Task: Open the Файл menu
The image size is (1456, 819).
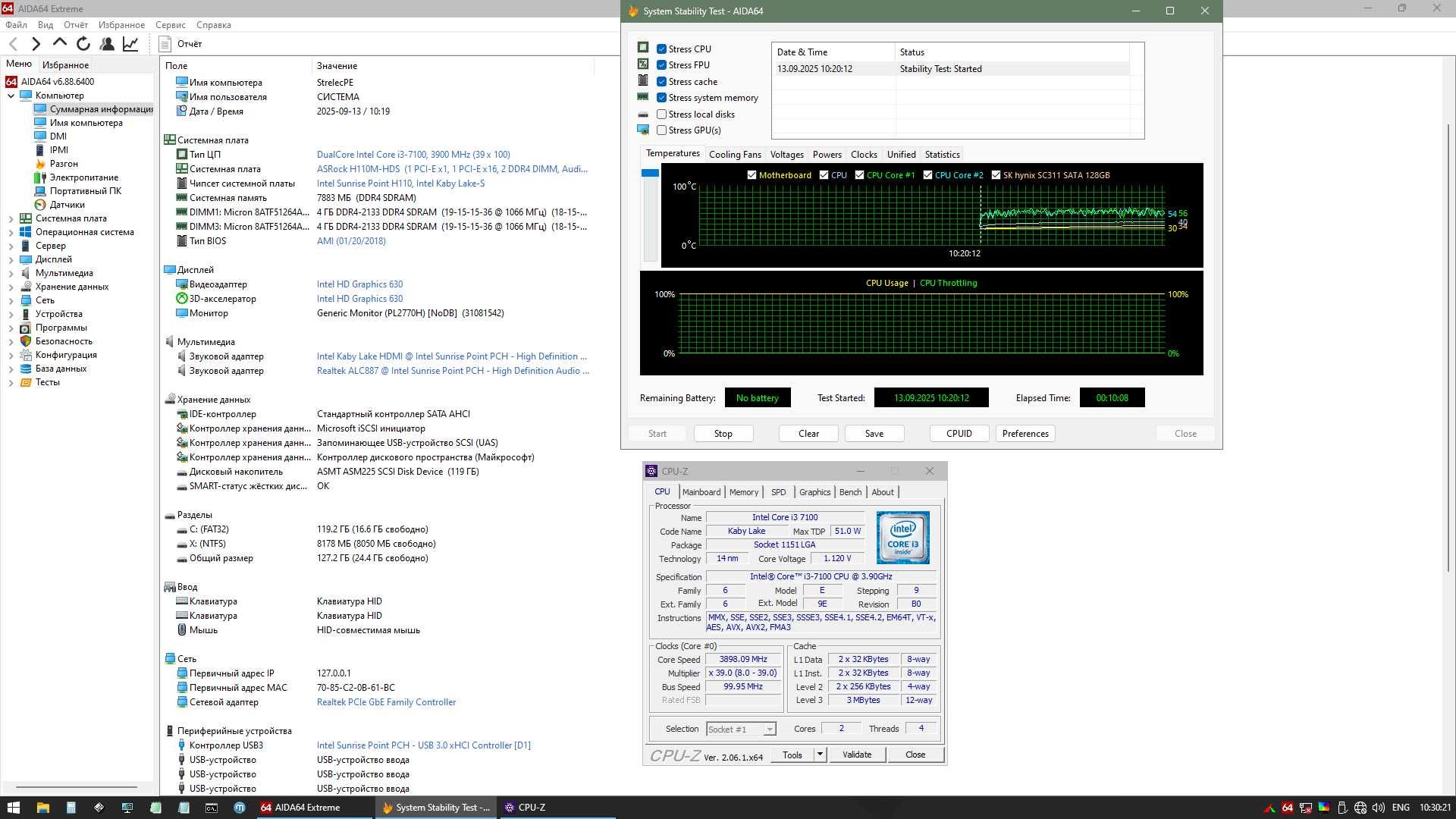Action: point(16,25)
